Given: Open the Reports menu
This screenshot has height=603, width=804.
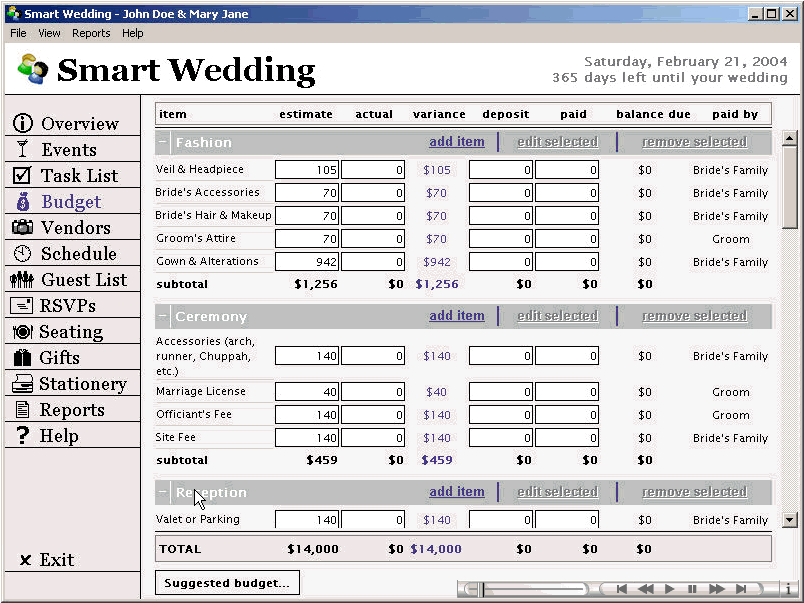Looking at the screenshot, I should (x=91, y=33).
